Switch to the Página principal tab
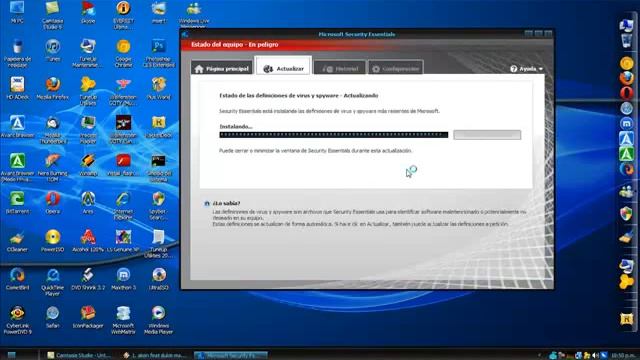Viewport: 640px width, 360px height. [x=222, y=68]
